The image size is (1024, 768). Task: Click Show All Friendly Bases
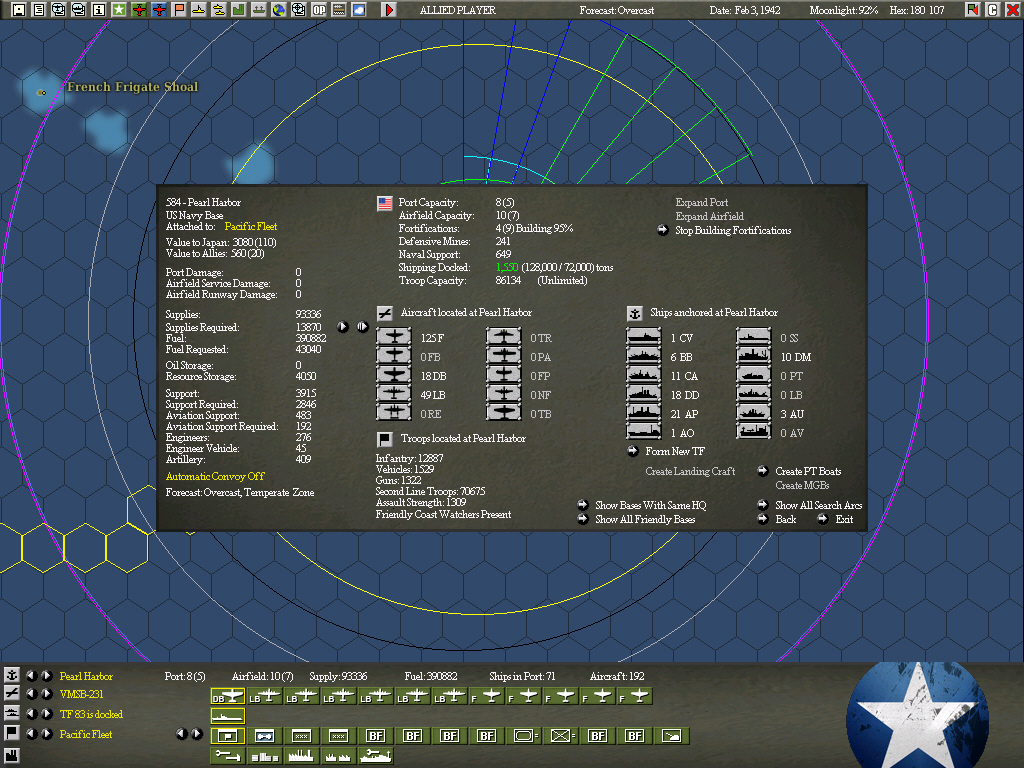click(645, 520)
